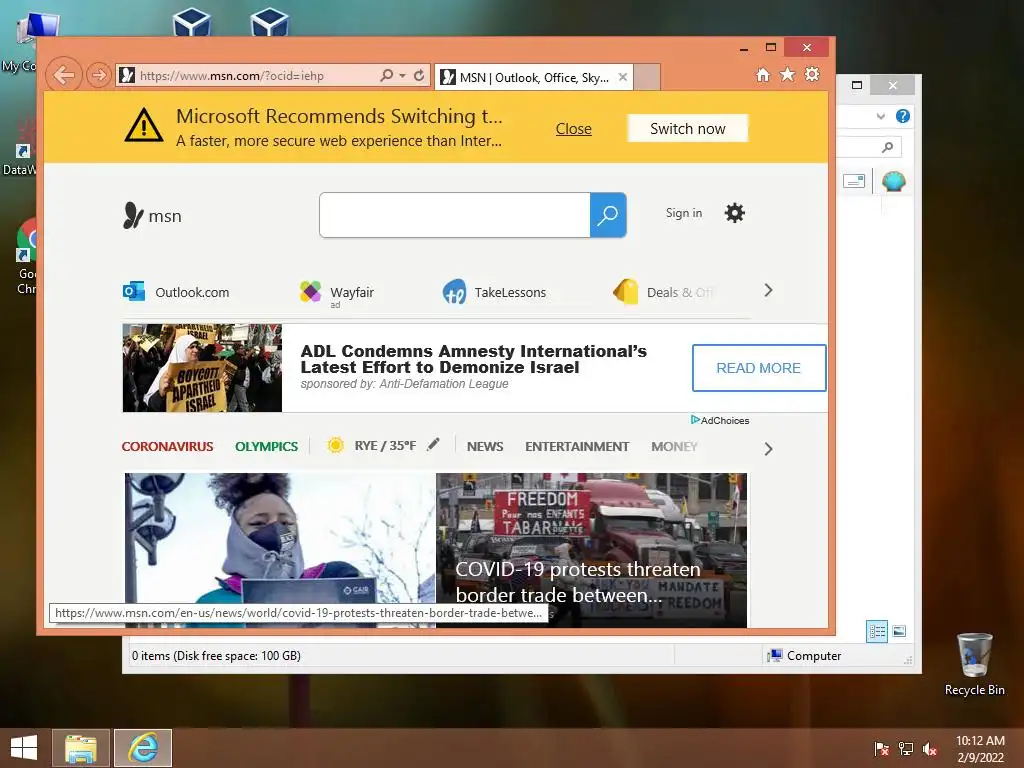This screenshot has width=1024, height=768.
Task: Go back with the browser Back arrow
Action: (64, 75)
